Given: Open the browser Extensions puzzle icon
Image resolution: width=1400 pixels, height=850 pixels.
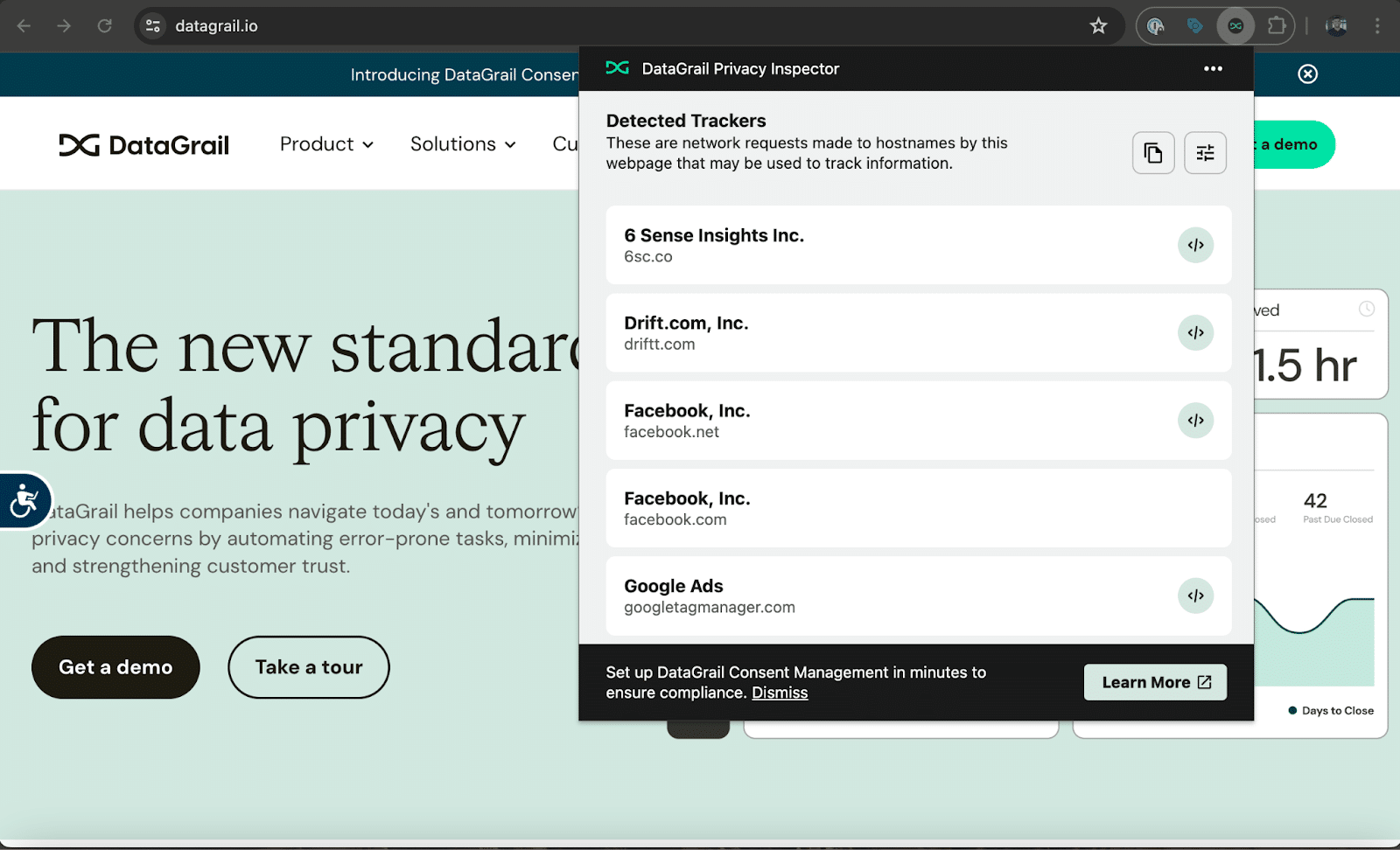Looking at the screenshot, I should (1277, 26).
